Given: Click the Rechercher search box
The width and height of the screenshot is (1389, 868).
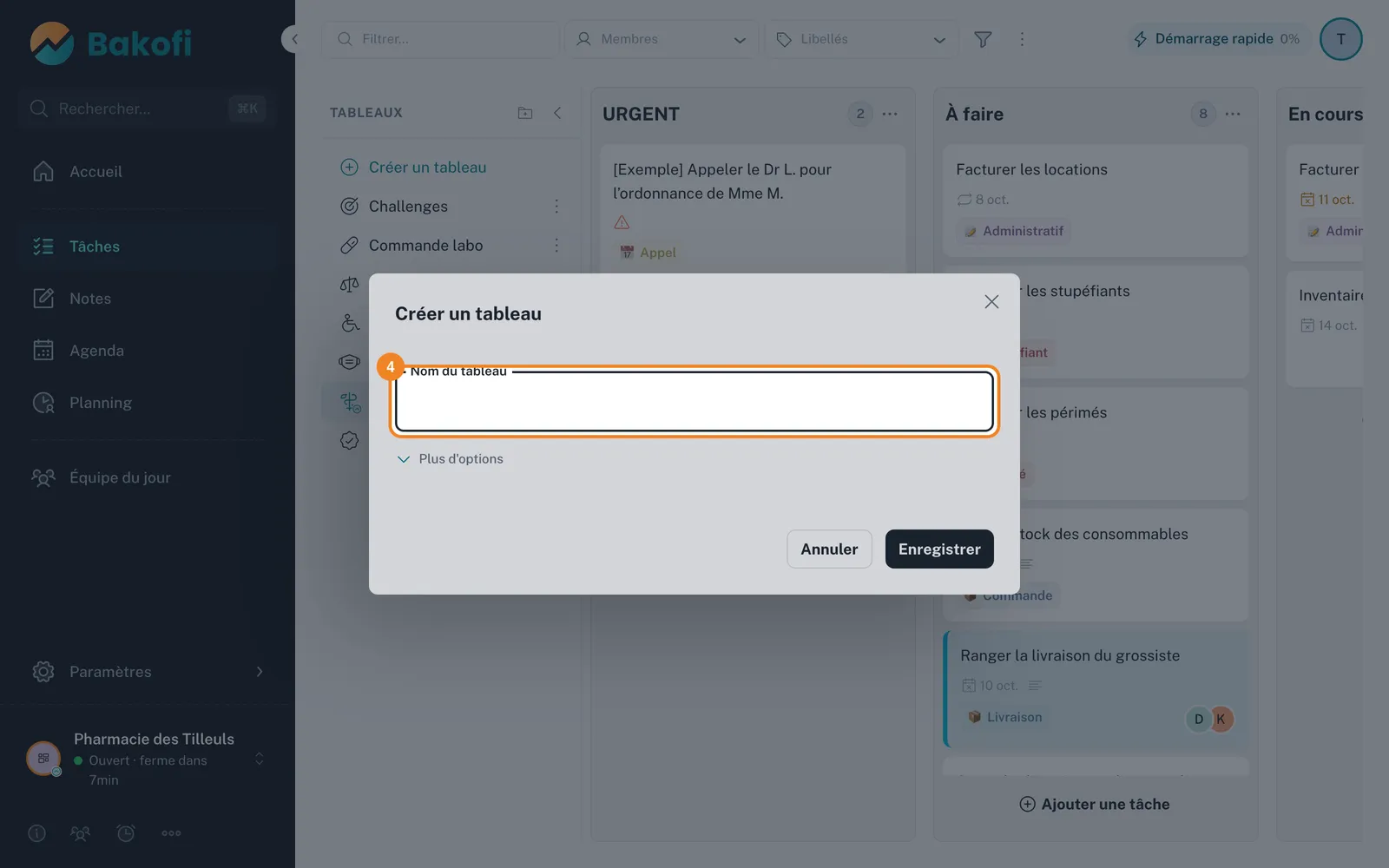Looking at the screenshot, I should 148,108.
